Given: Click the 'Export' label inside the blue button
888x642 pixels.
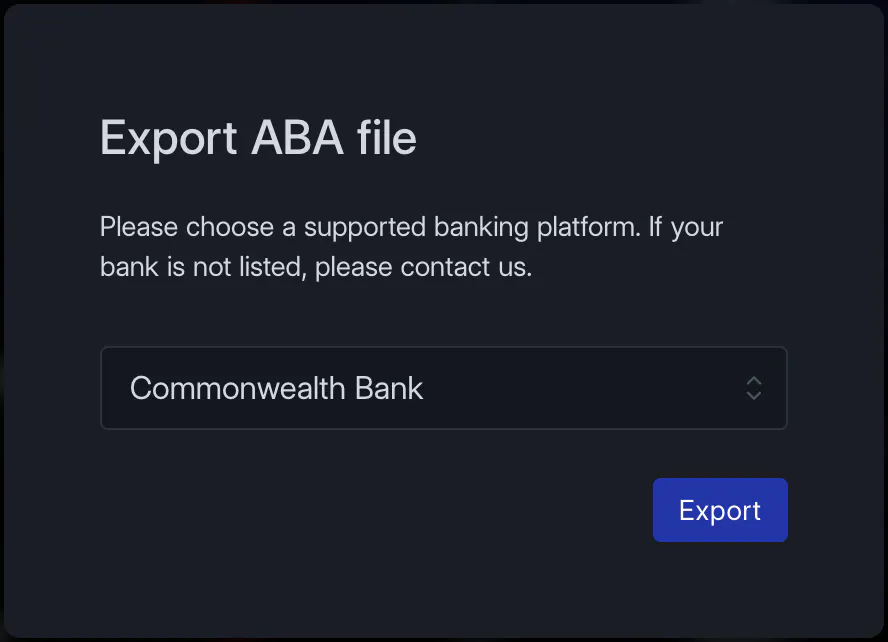Looking at the screenshot, I should point(720,511).
